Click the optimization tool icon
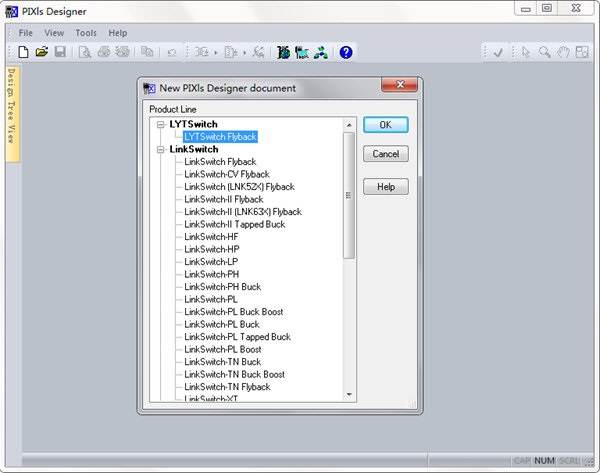 pos(258,52)
